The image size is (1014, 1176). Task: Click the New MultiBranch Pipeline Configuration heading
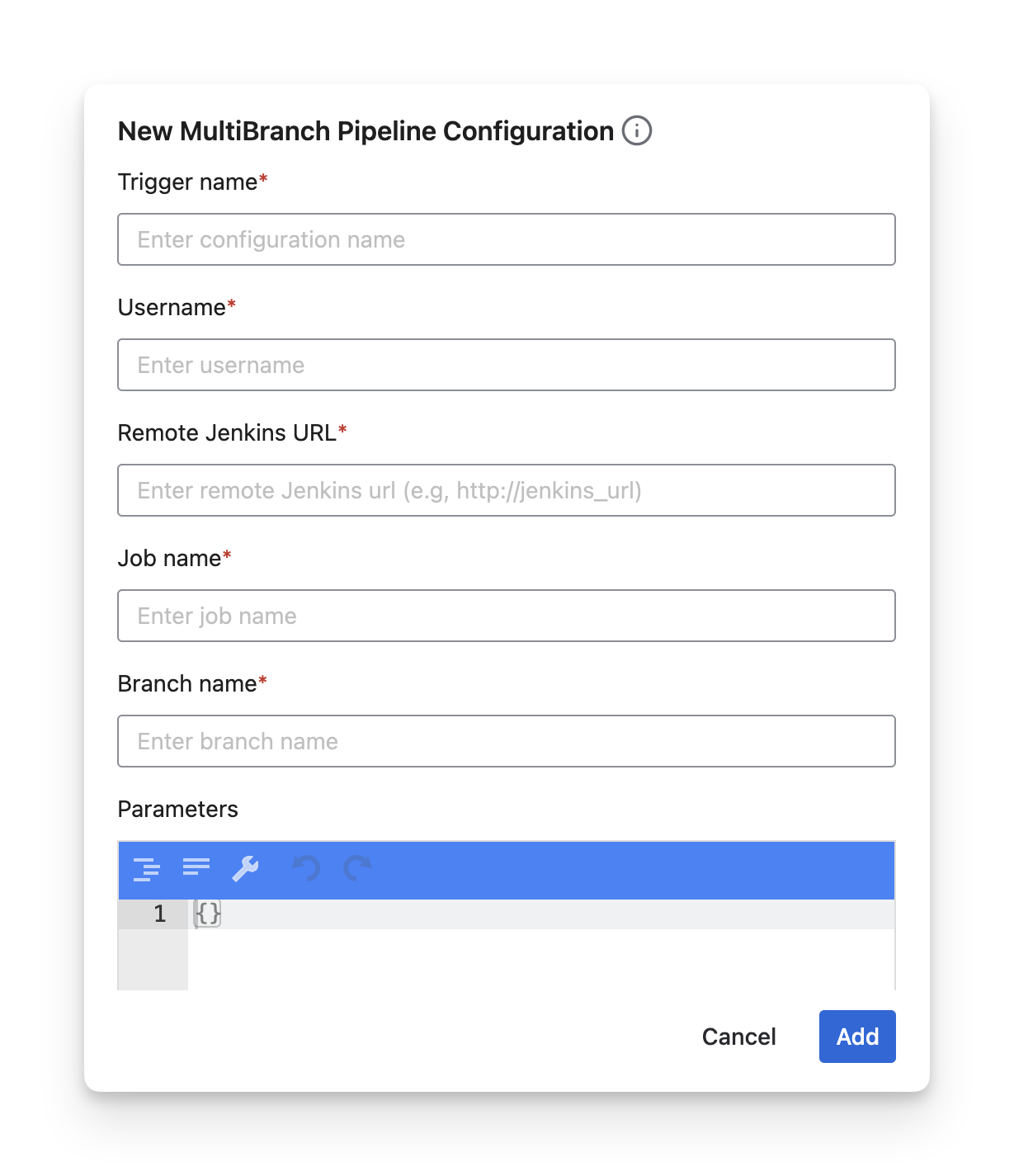tap(366, 131)
